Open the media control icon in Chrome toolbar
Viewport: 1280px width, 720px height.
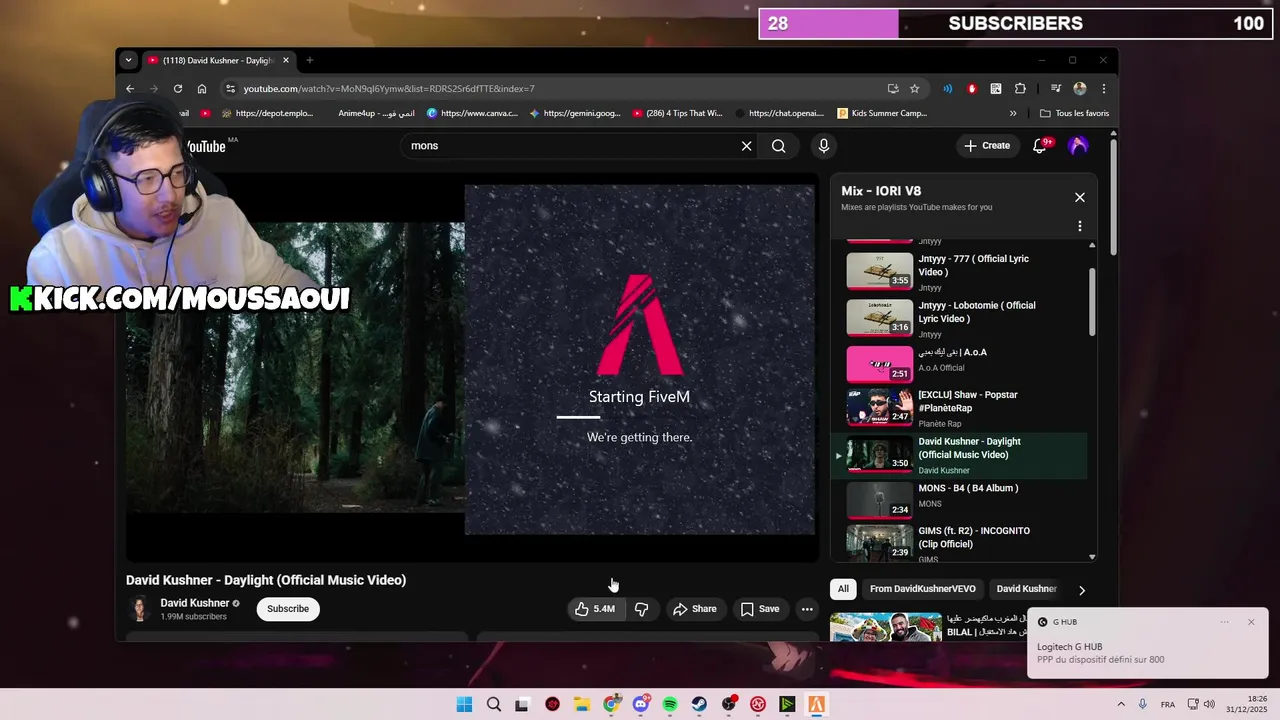click(x=1055, y=88)
